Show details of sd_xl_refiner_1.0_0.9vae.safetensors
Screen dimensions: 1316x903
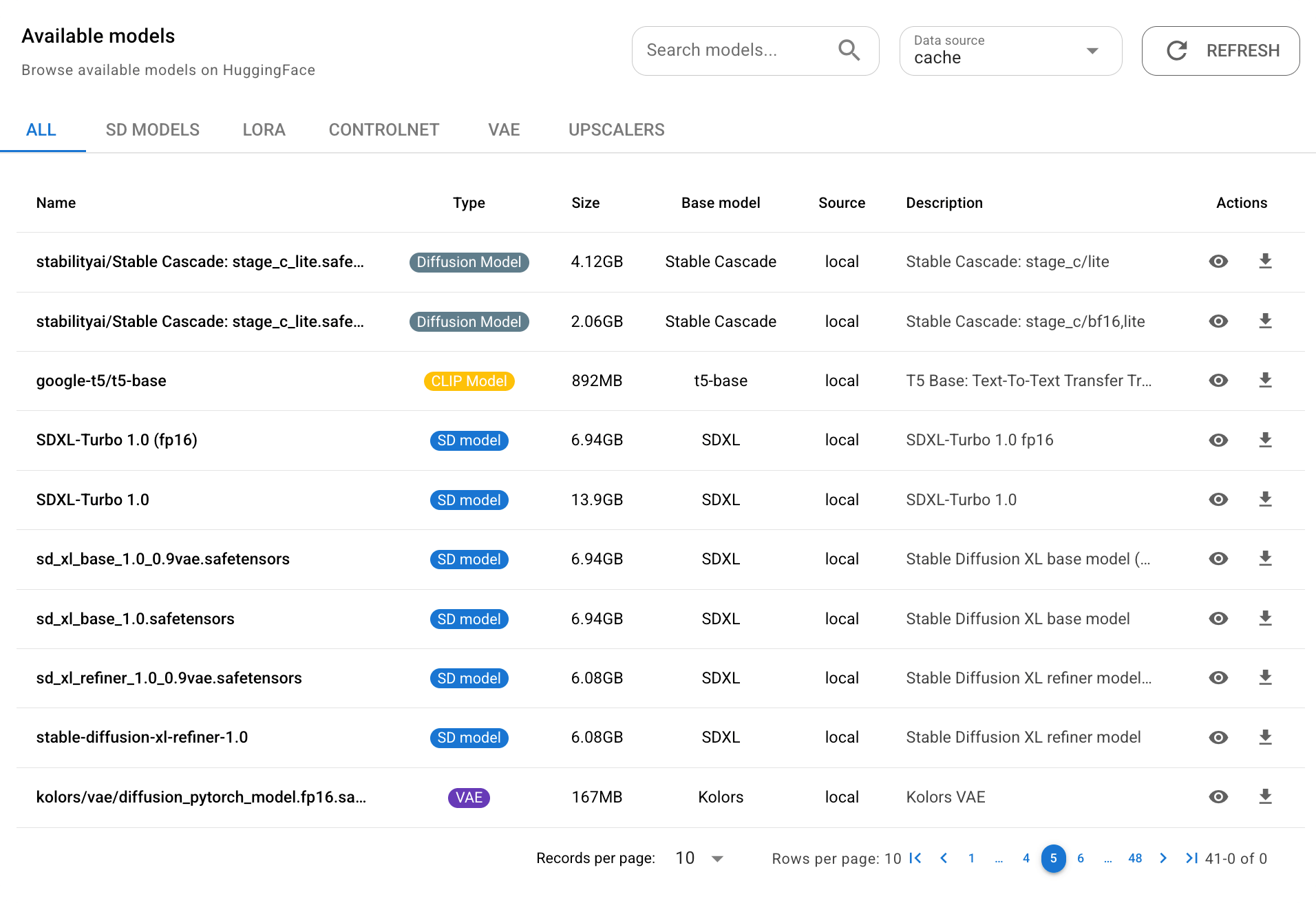(1219, 678)
